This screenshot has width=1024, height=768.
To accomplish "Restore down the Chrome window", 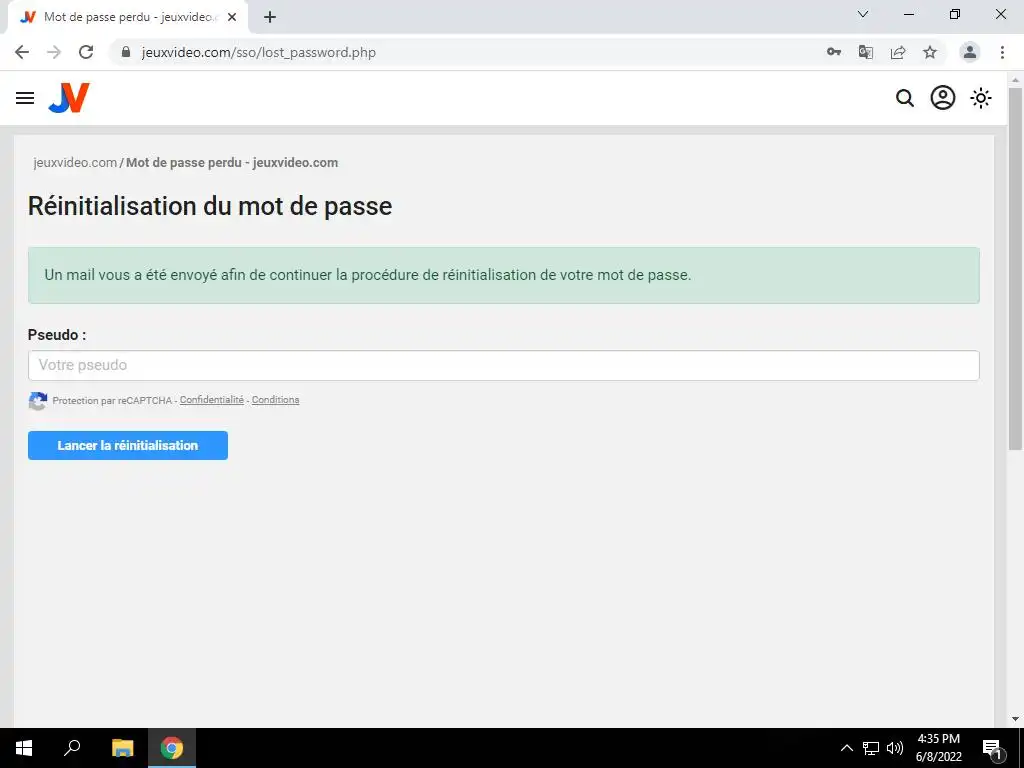I will (x=955, y=14).
